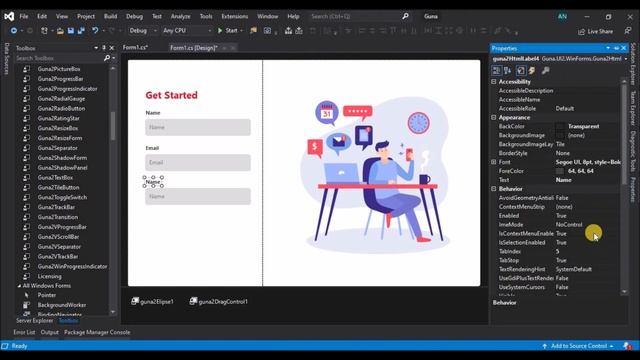640x360 pixels.
Task: Select Guna2TextBox in the Toolbox
Action: (55, 178)
